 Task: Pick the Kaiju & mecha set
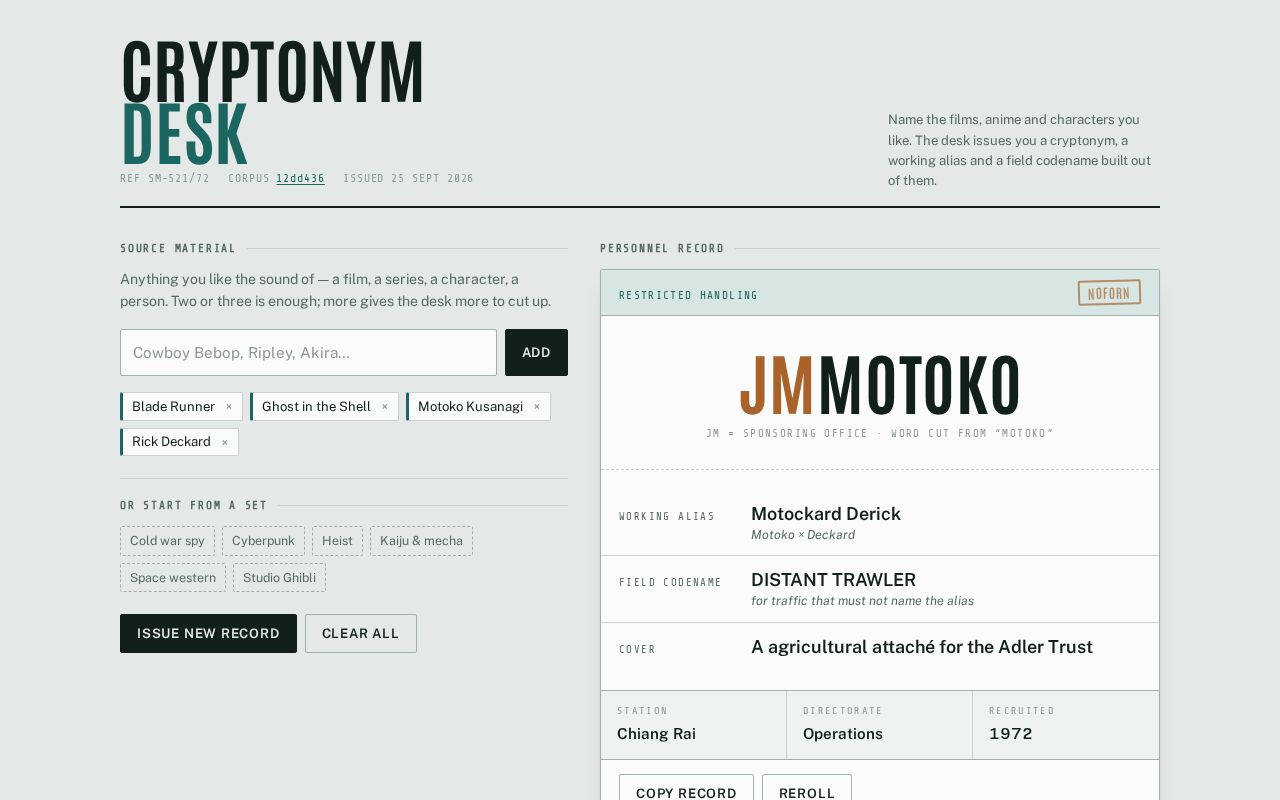point(421,541)
